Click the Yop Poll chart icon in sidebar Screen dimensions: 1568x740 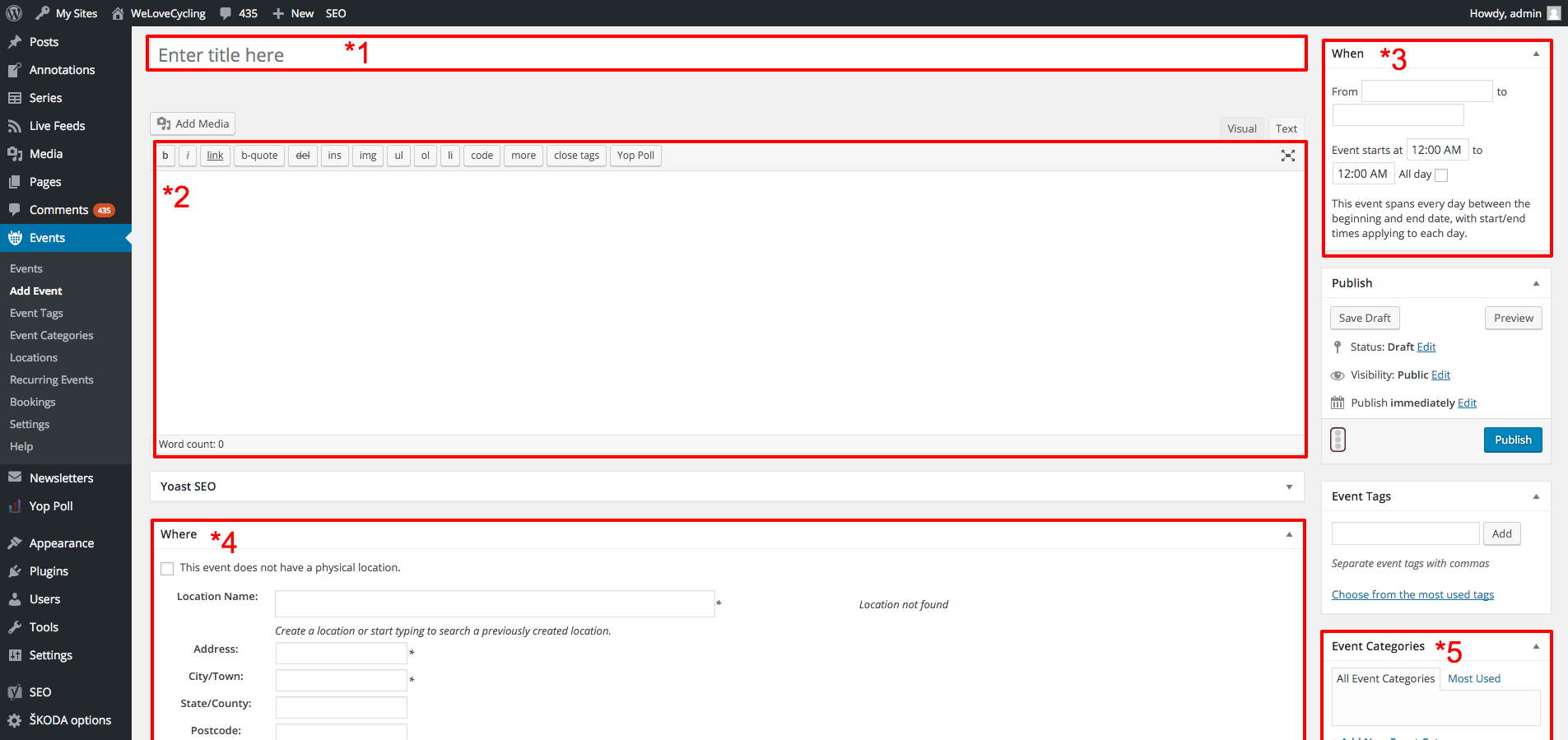[x=15, y=506]
